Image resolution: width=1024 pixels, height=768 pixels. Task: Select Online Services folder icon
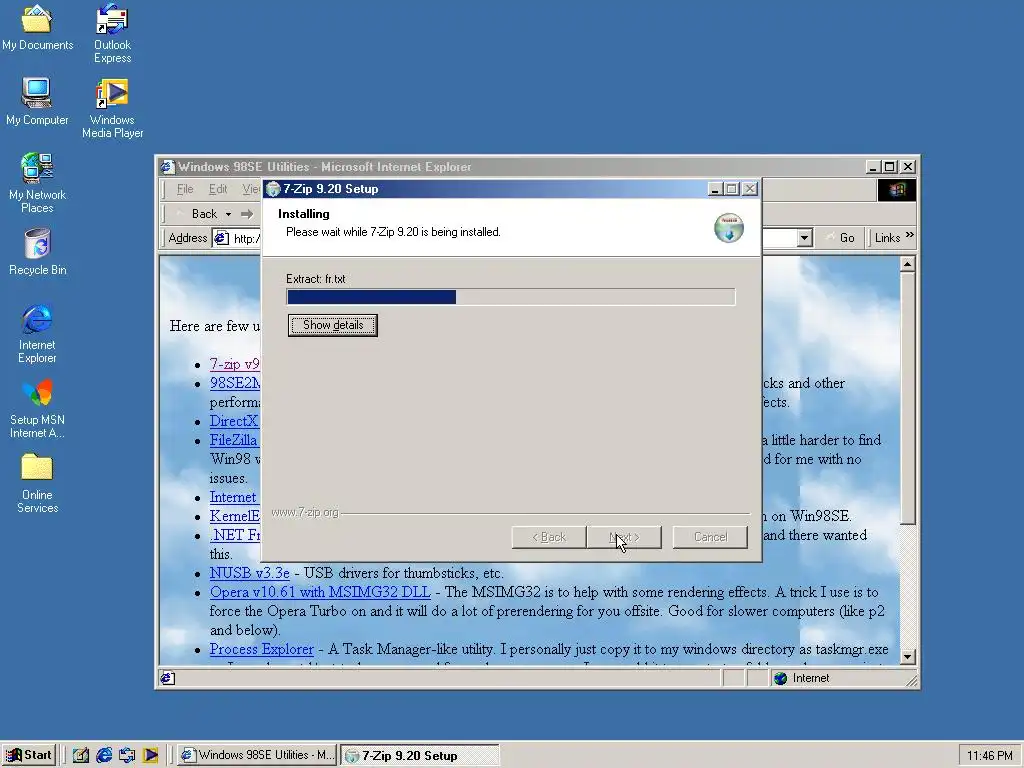point(37,483)
